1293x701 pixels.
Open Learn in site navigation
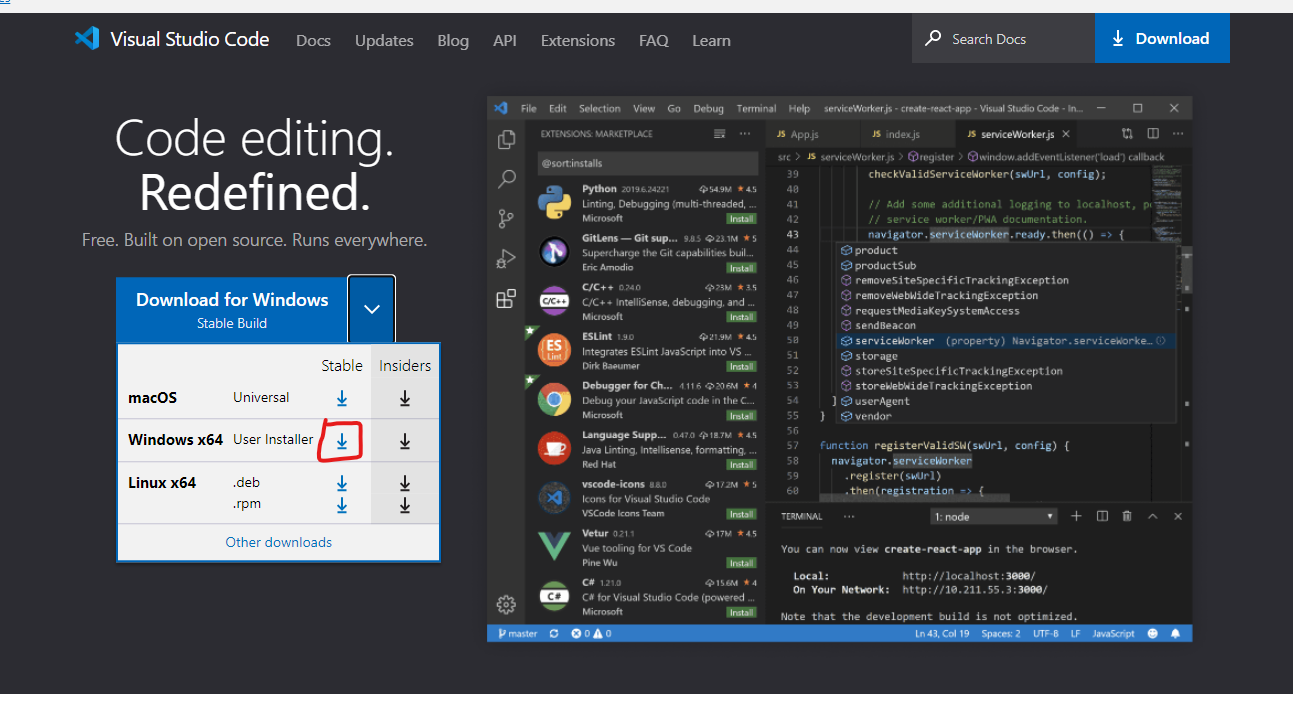pyautogui.click(x=711, y=40)
